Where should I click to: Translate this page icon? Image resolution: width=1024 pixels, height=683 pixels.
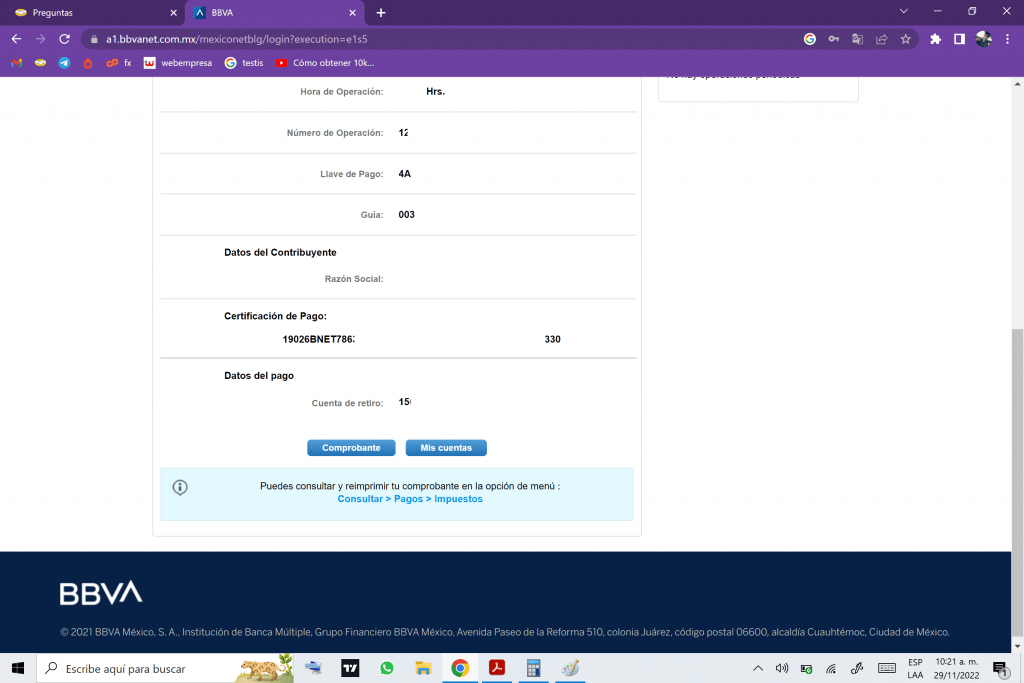click(x=857, y=39)
